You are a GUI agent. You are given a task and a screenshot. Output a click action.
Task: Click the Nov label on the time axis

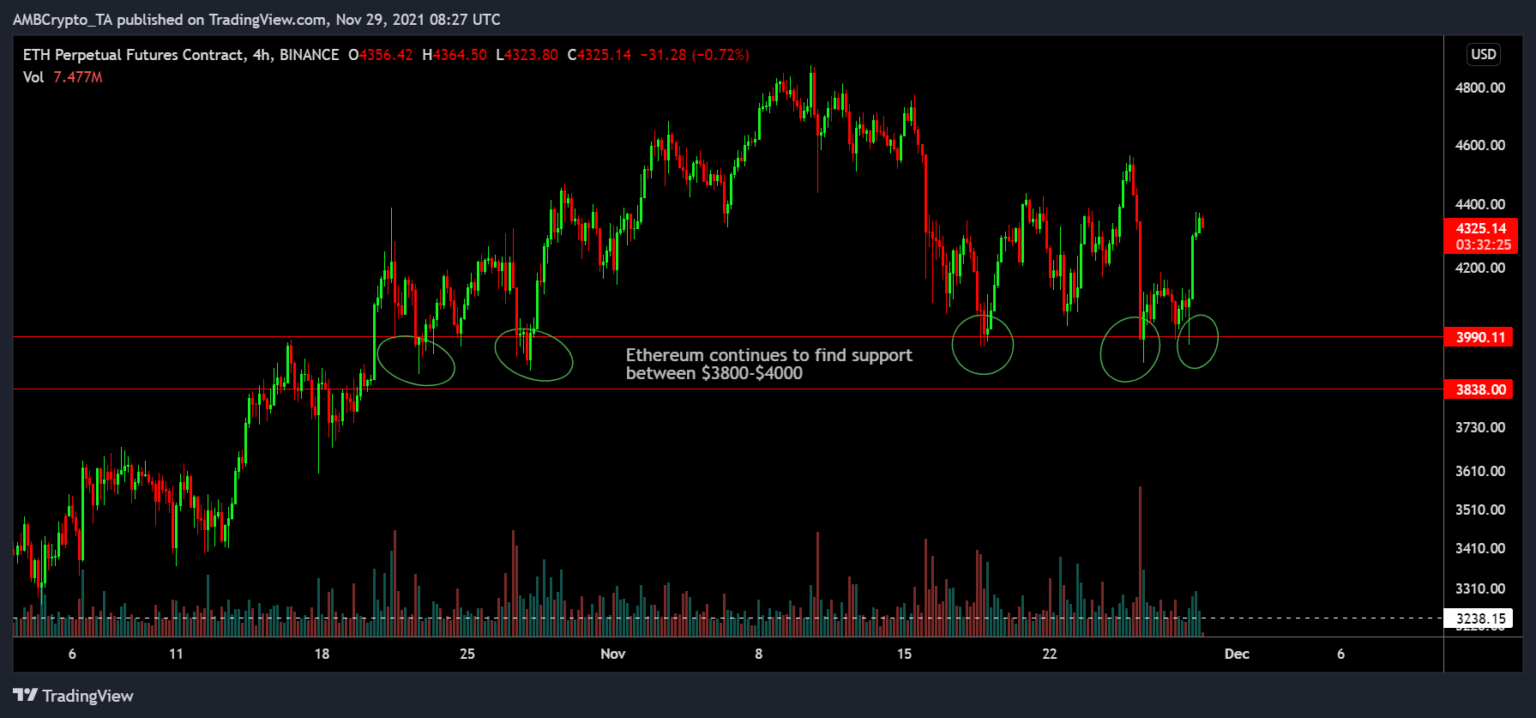click(x=613, y=654)
